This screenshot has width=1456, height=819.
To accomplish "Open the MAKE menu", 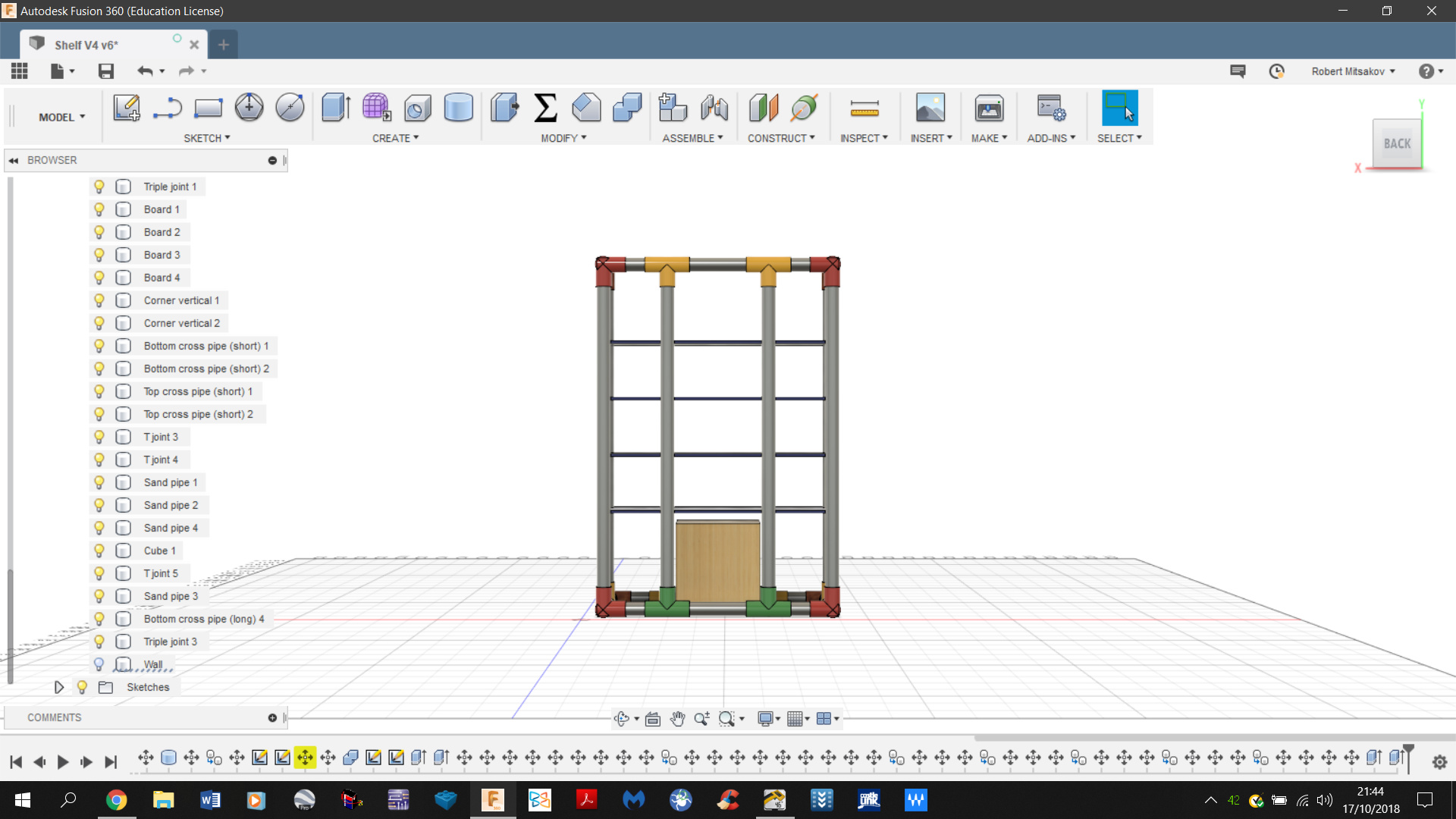I will coord(989,138).
